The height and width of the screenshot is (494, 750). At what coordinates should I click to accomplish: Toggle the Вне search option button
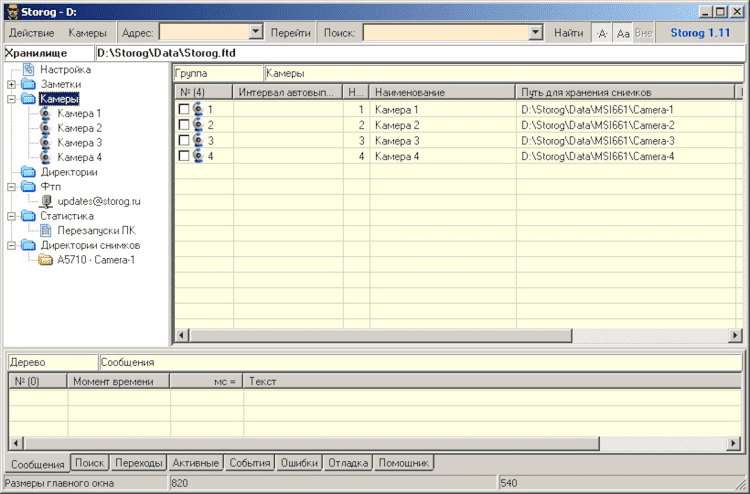tap(644, 33)
